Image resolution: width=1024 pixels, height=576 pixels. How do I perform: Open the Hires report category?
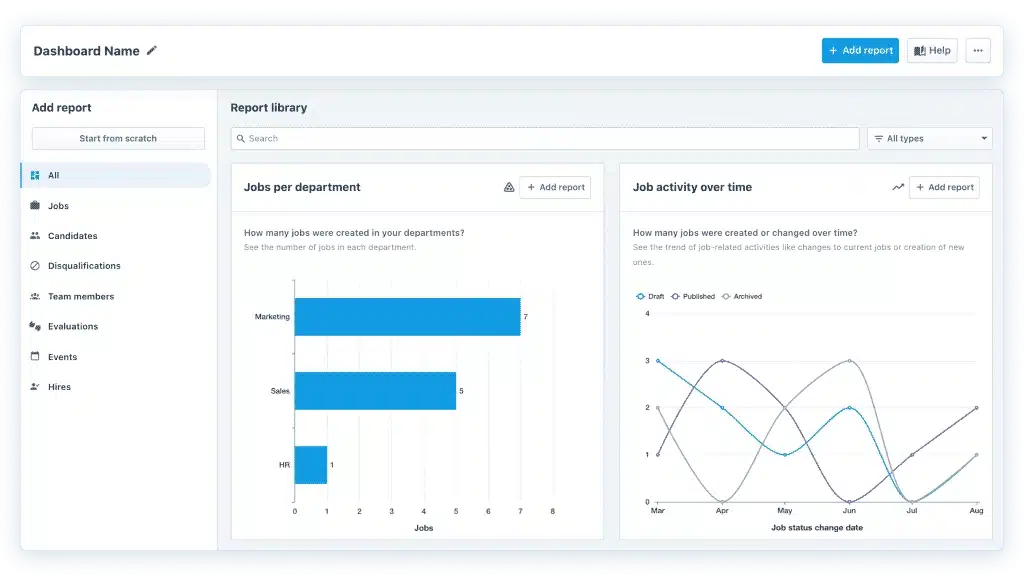[x=59, y=387]
